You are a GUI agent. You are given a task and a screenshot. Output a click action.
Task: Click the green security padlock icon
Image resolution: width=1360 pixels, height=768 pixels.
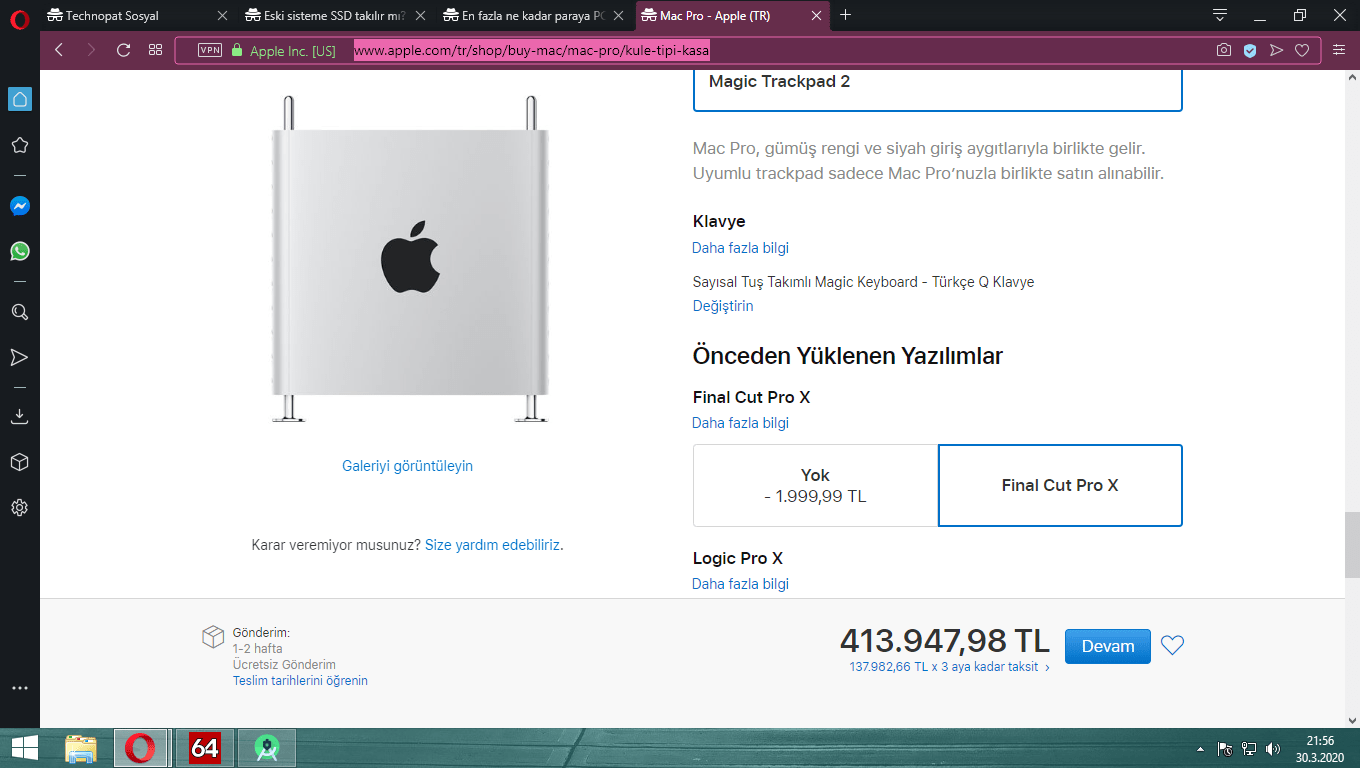click(237, 50)
